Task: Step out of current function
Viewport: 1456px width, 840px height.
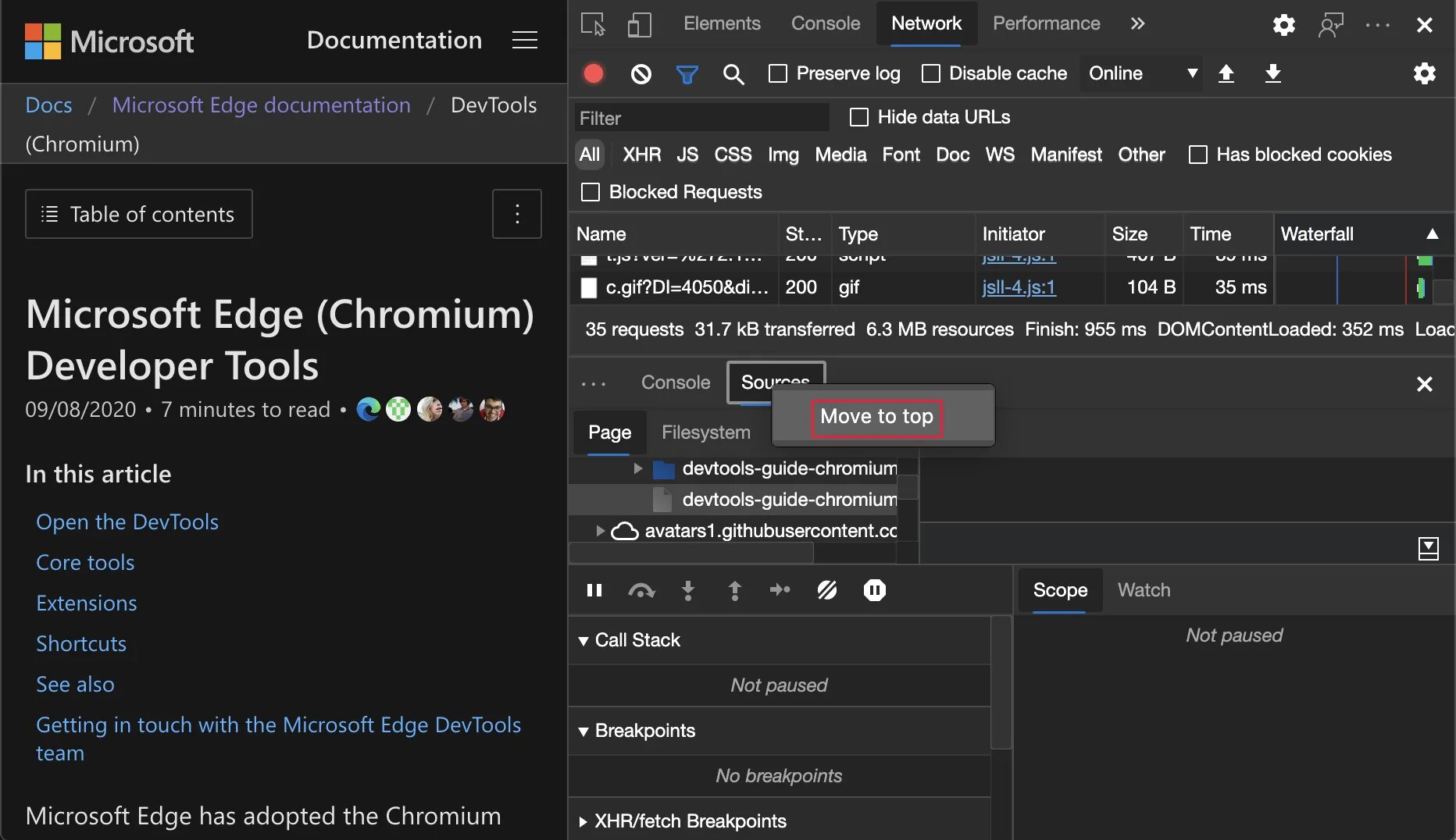Action: tap(734, 590)
